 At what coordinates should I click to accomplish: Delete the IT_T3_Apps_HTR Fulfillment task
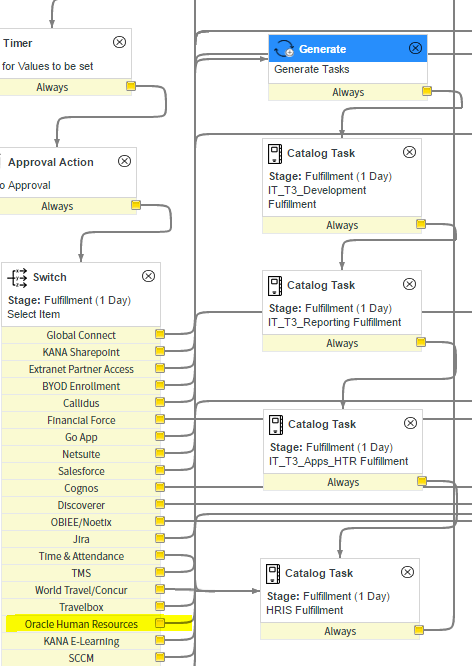click(410, 423)
